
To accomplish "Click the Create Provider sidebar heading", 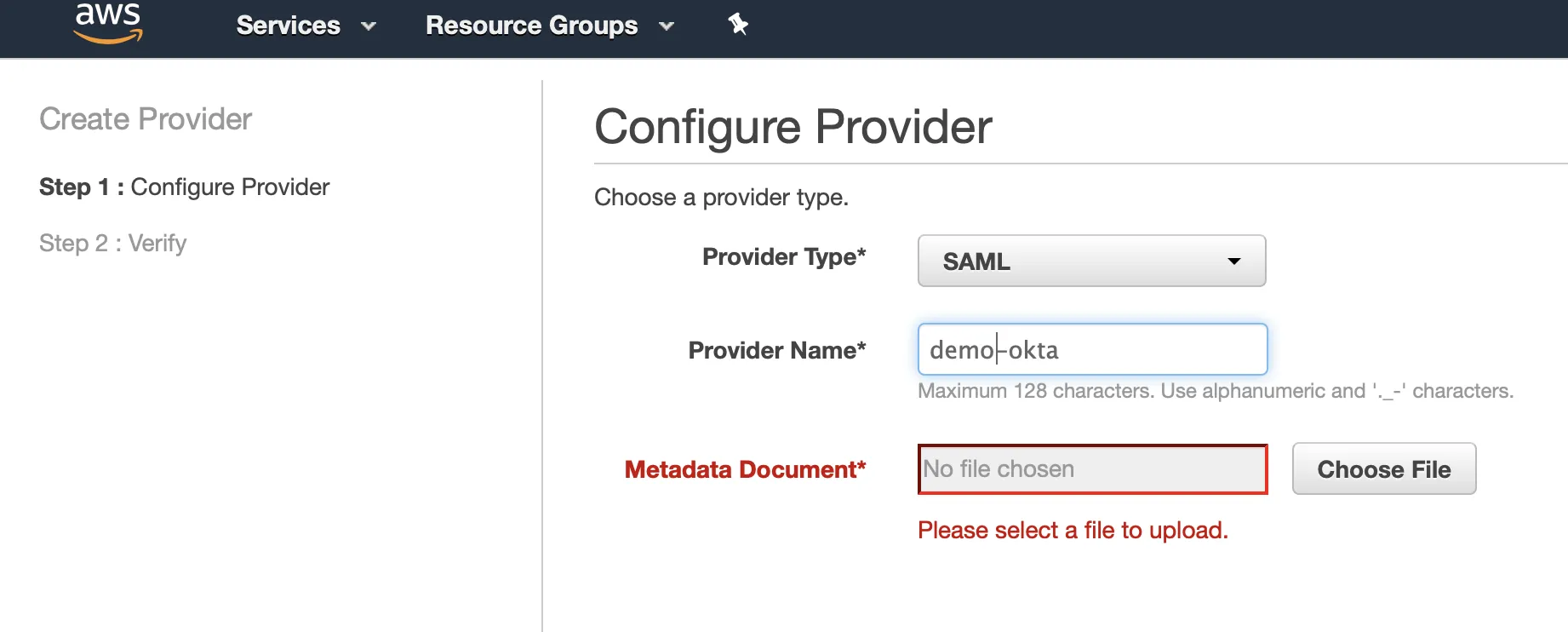I will pyautogui.click(x=146, y=119).
